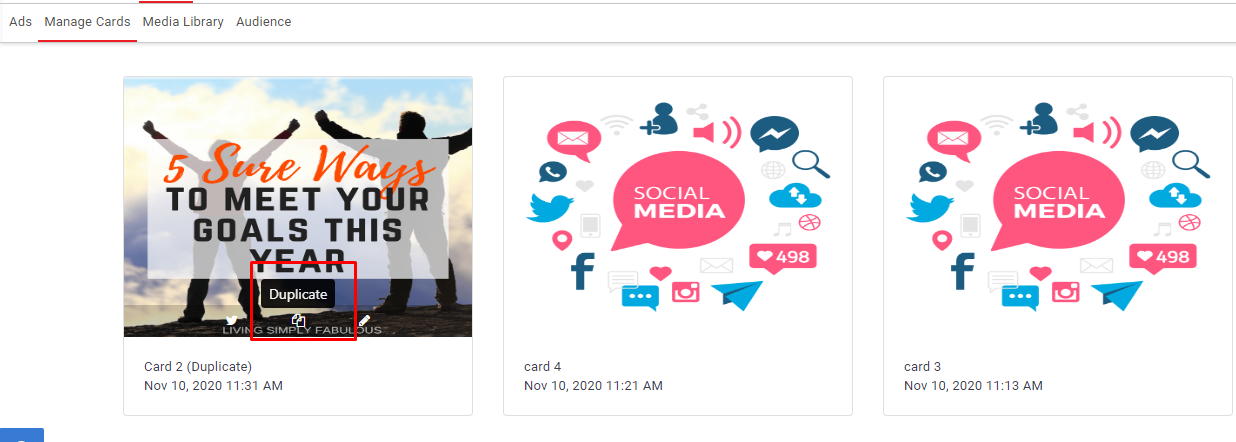The image size is (1236, 442).
Task: Go to the Audience tab
Action: [x=264, y=22]
